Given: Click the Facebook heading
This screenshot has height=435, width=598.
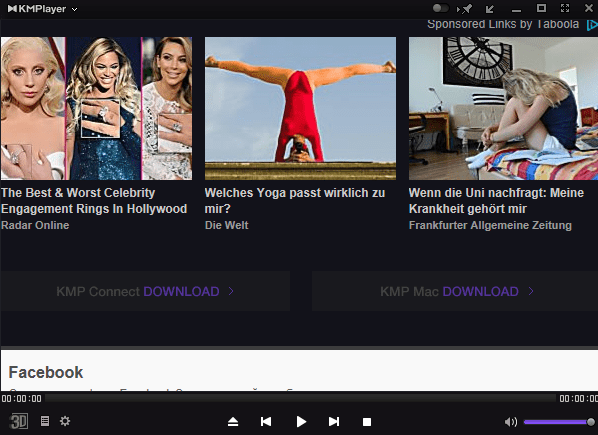Looking at the screenshot, I should pos(46,372).
